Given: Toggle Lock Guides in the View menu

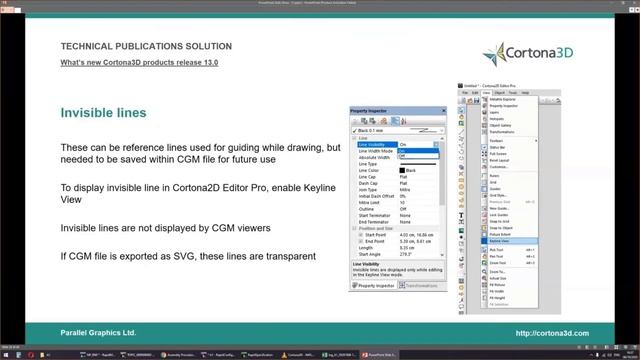Looking at the screenshot, I should pyautogui.click(x=509, y=215).
